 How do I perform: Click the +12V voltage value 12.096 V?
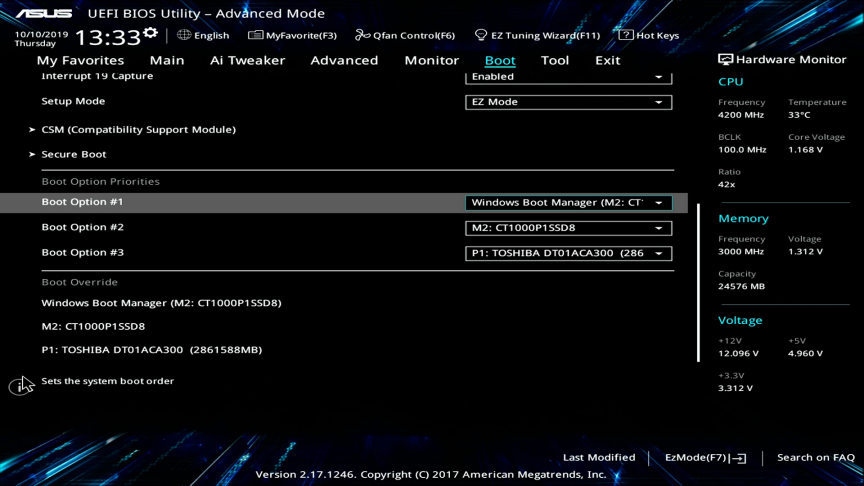738,354
